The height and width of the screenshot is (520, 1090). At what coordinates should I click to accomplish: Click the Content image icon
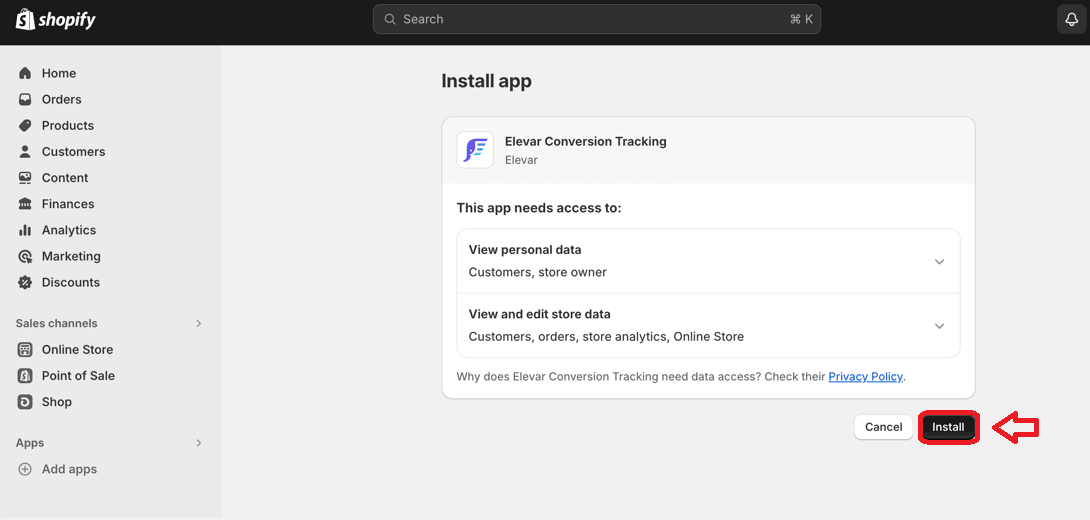click(x=25, y=178)
